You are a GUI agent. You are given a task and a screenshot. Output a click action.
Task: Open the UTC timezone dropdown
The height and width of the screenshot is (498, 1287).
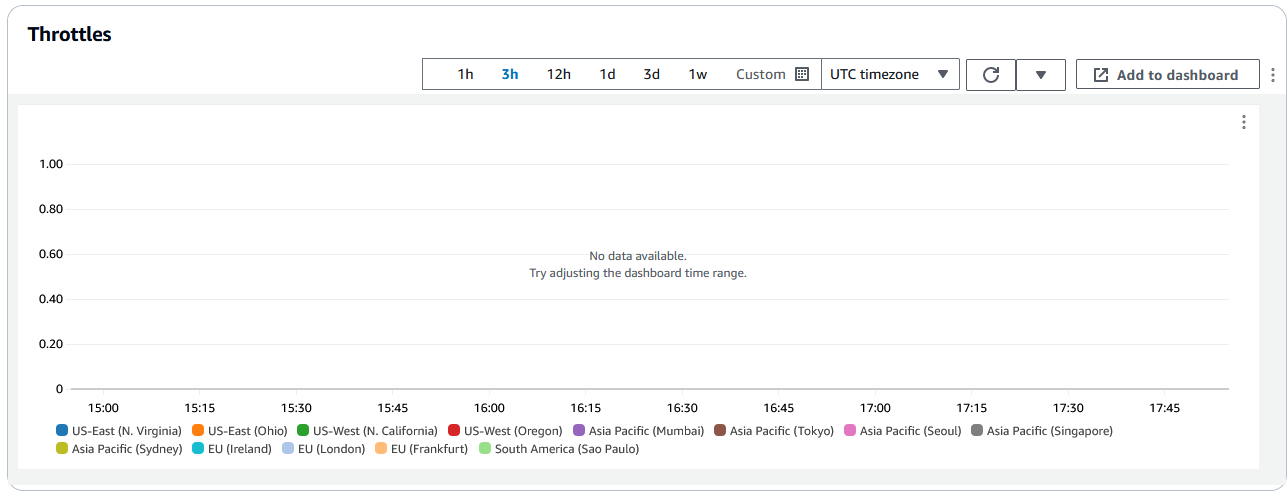point(889,74)
